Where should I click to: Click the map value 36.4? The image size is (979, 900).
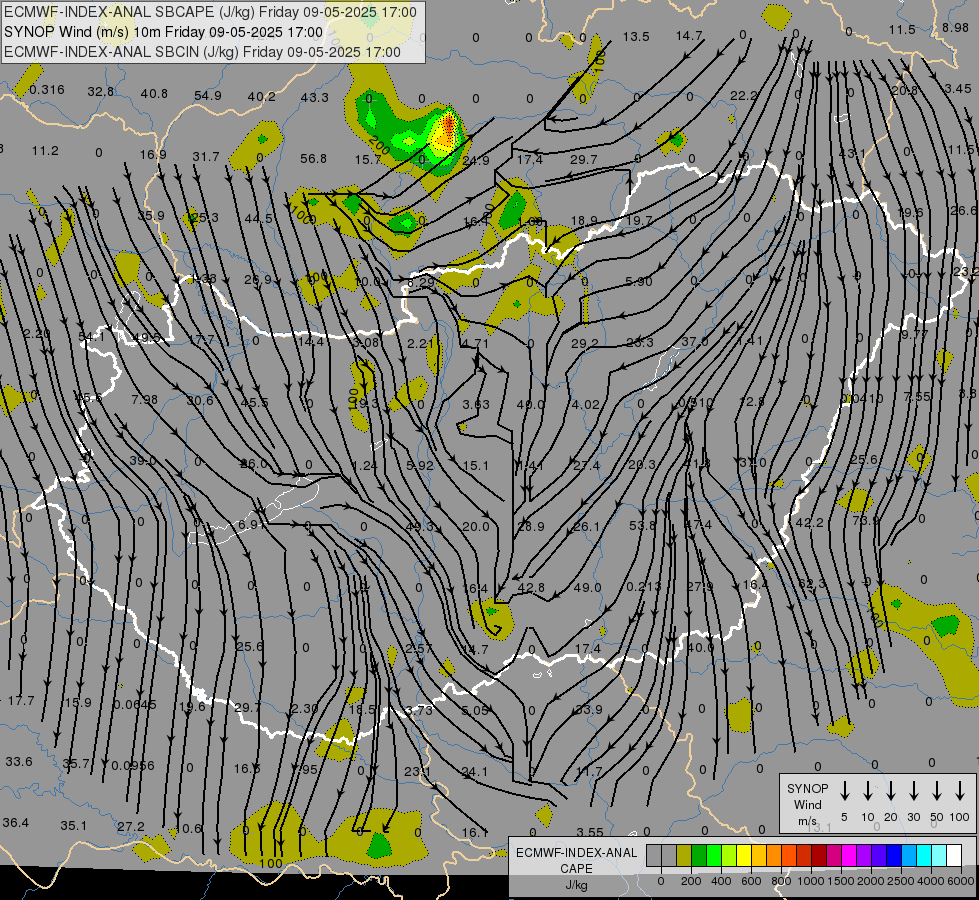(16, 823)
